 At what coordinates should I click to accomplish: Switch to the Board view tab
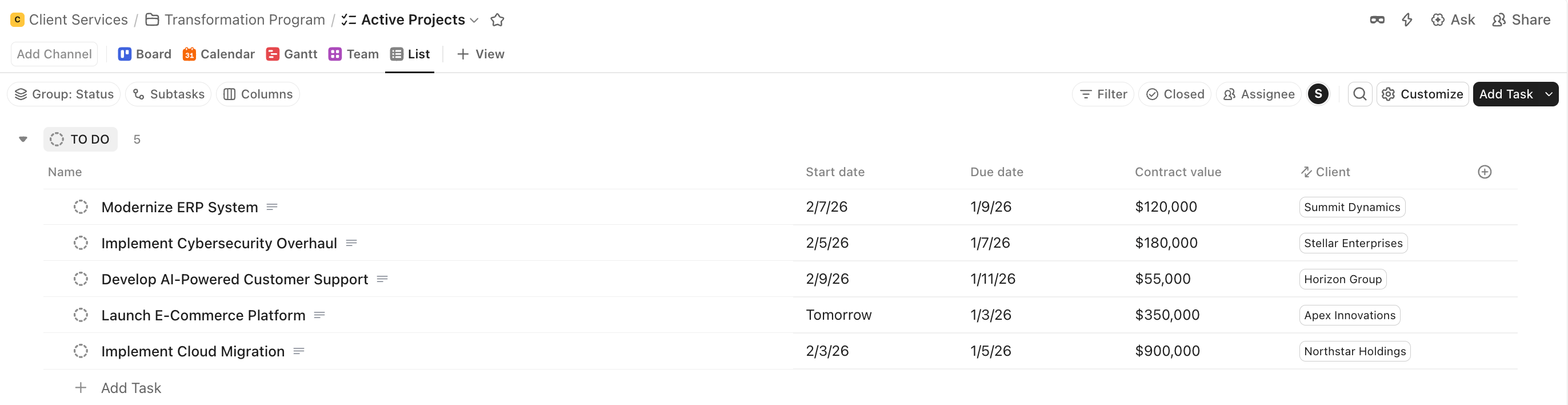click(144, 54)
